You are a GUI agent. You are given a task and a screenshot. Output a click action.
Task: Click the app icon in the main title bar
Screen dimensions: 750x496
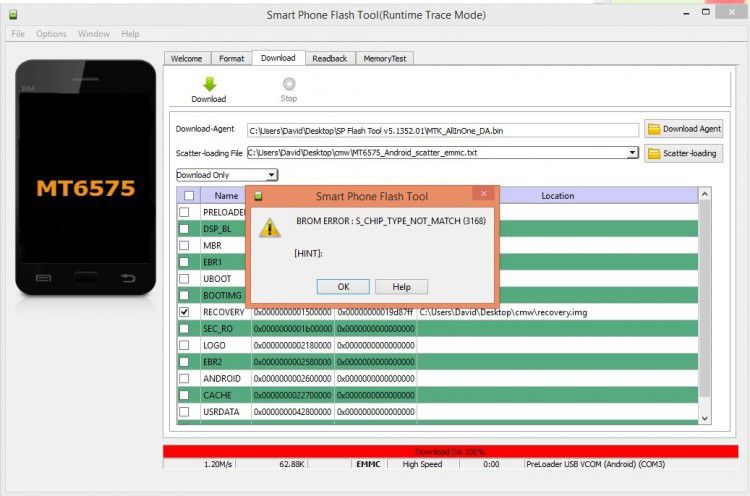coord(13,14)
